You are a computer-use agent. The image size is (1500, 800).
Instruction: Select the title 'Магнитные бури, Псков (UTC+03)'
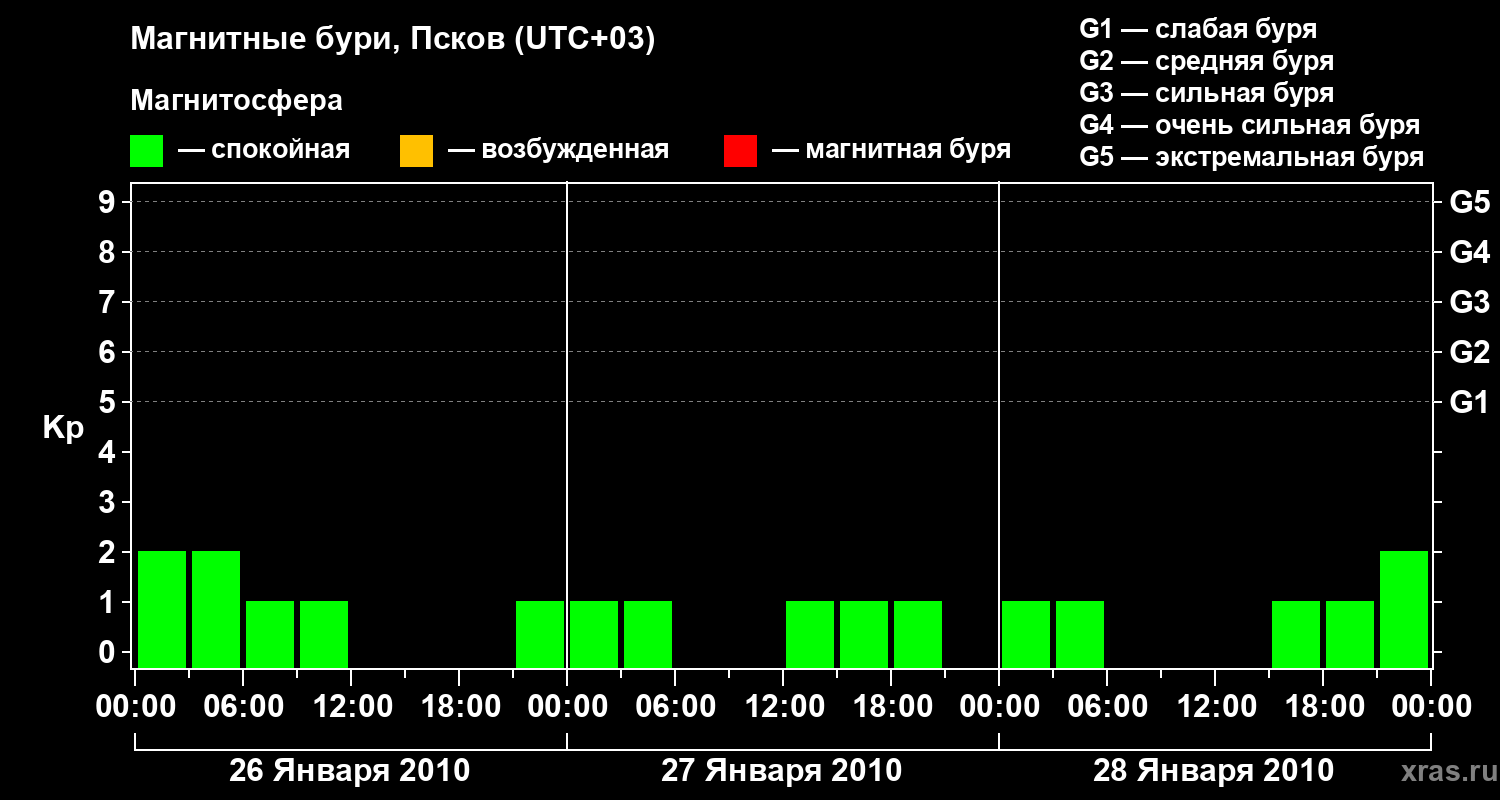(x=393, y=40)
